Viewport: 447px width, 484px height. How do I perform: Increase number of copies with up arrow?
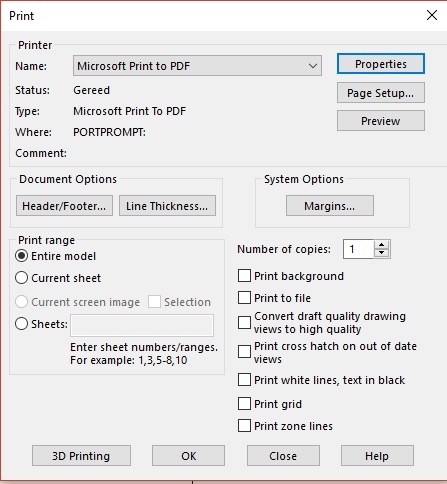[x=382, y=245]
